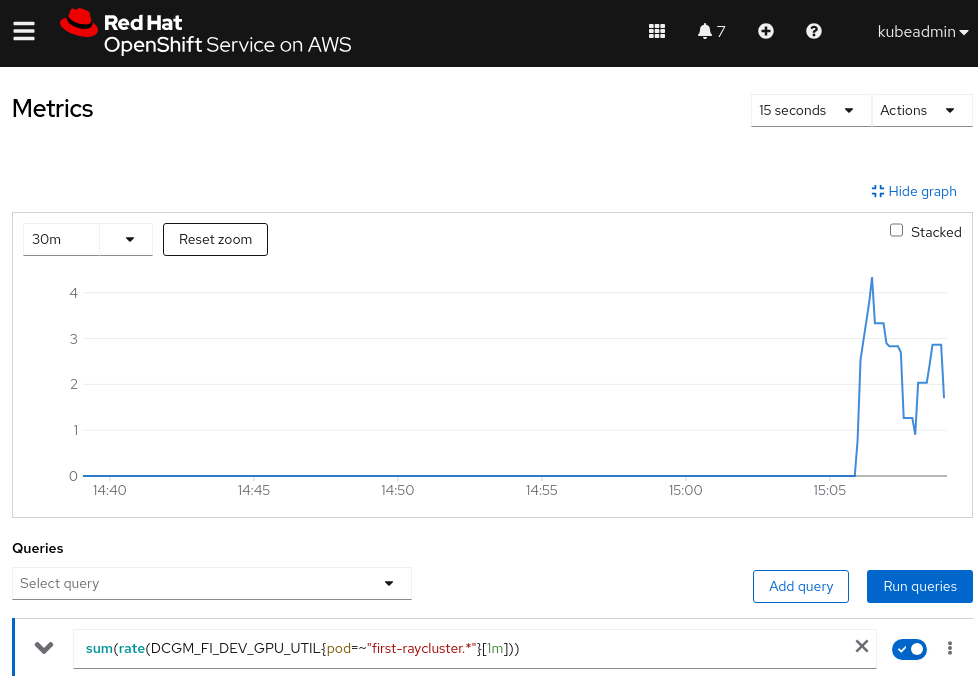Screen dimensions: 978x676
Task: Open the Select query dropdown
Action: pyautogui.click(x=212, y=584)
